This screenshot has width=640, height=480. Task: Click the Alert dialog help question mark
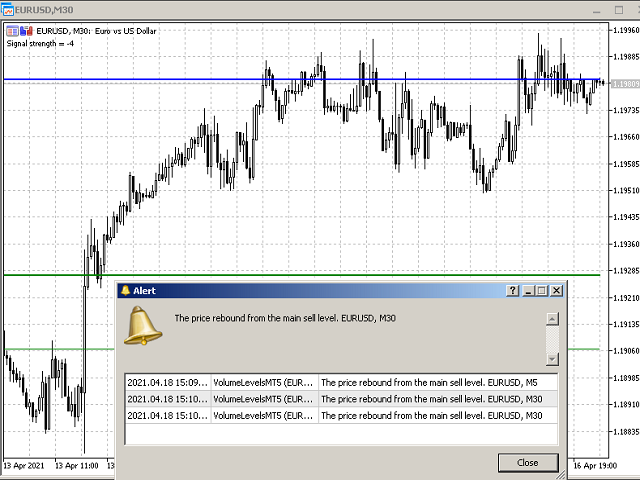click(x=513, y=290)
